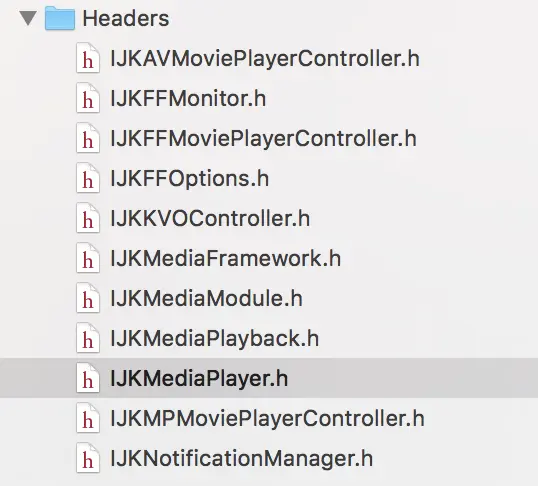The height and width of the screenshot is (486, 538).
Task: Click the header file icon for IJKKVOController.h
Action: pyautogui.click(x=88, y=218)
